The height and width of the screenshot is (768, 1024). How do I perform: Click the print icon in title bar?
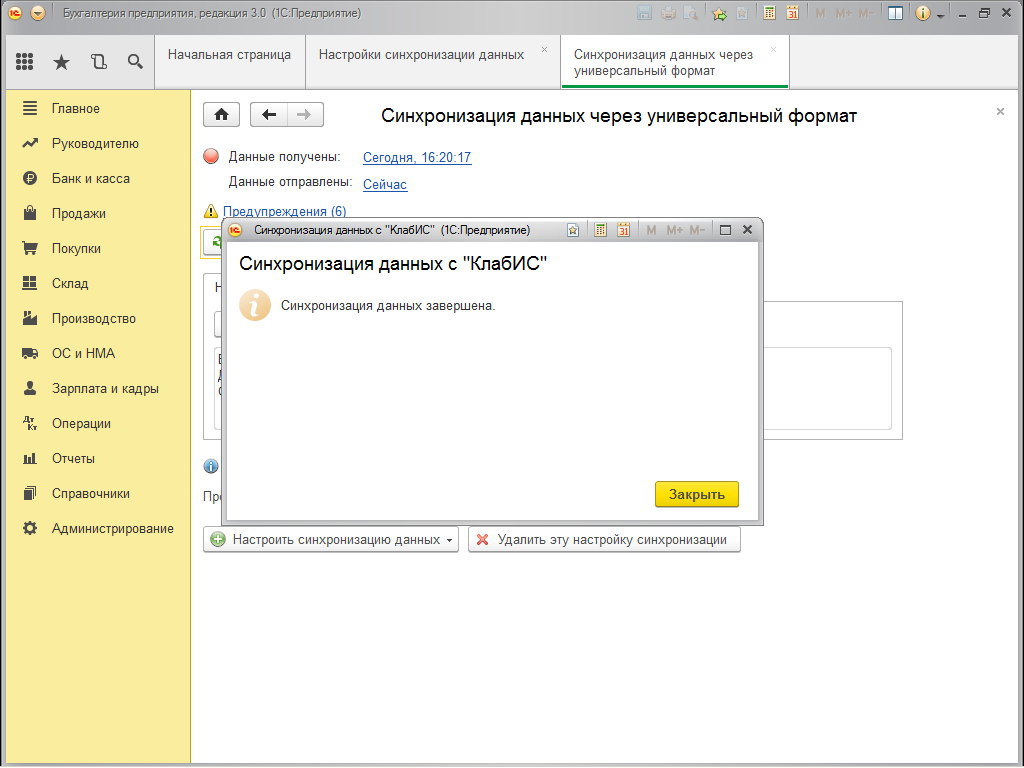(667, 13)
